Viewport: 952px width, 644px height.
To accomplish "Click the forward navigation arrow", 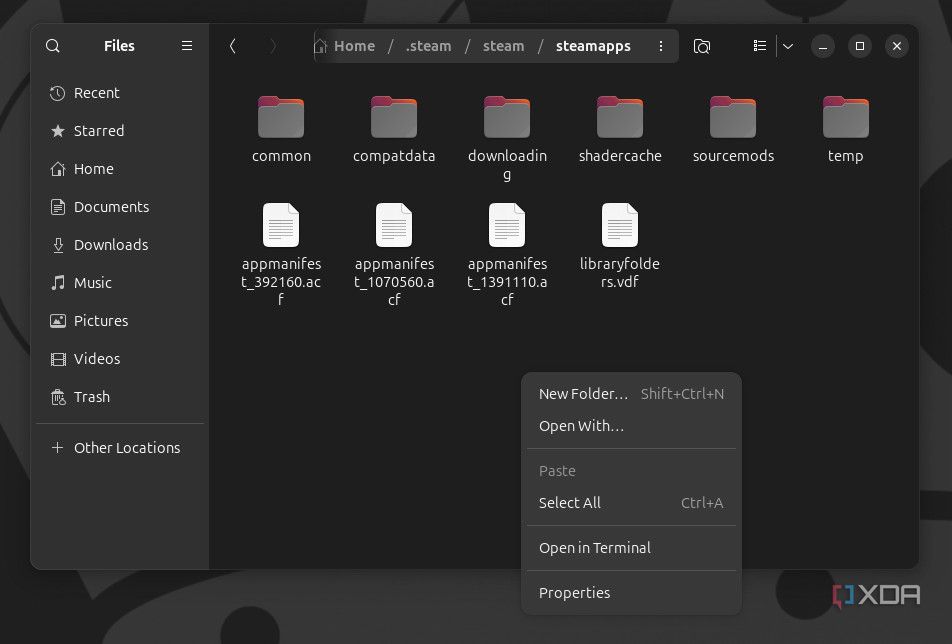I will (x=273, y=46).
